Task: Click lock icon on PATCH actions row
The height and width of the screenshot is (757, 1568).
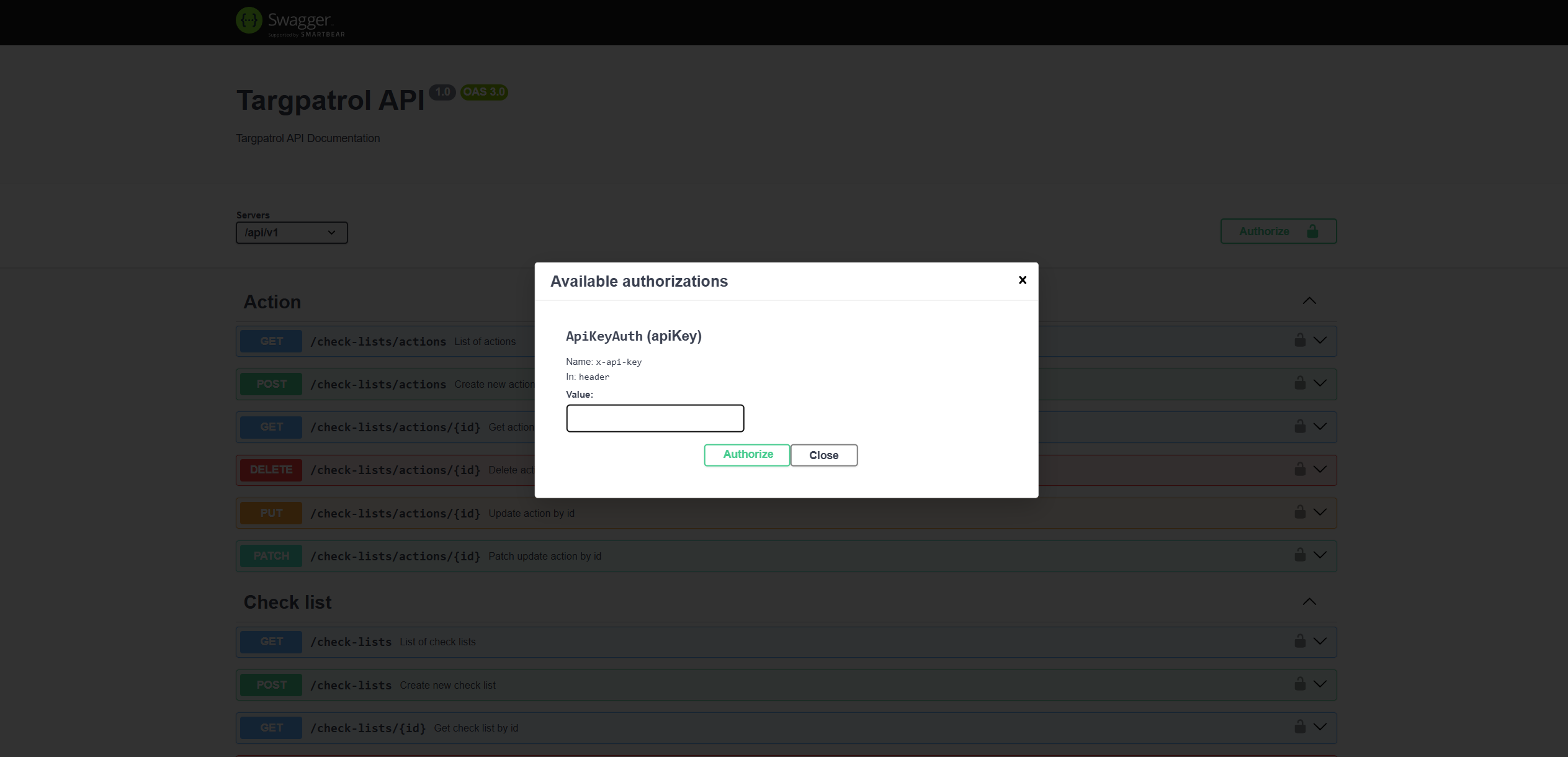Action: (x=1300, y=555)
